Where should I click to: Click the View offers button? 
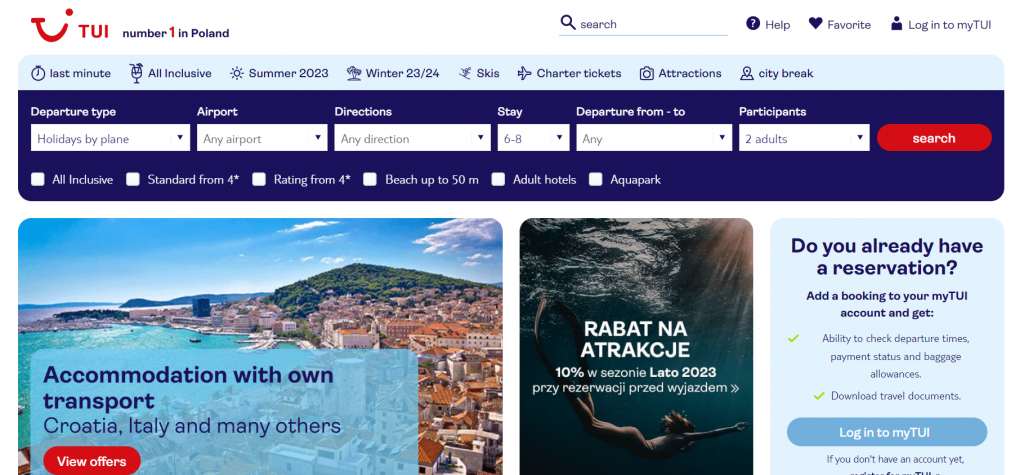(x=92, y=461)
